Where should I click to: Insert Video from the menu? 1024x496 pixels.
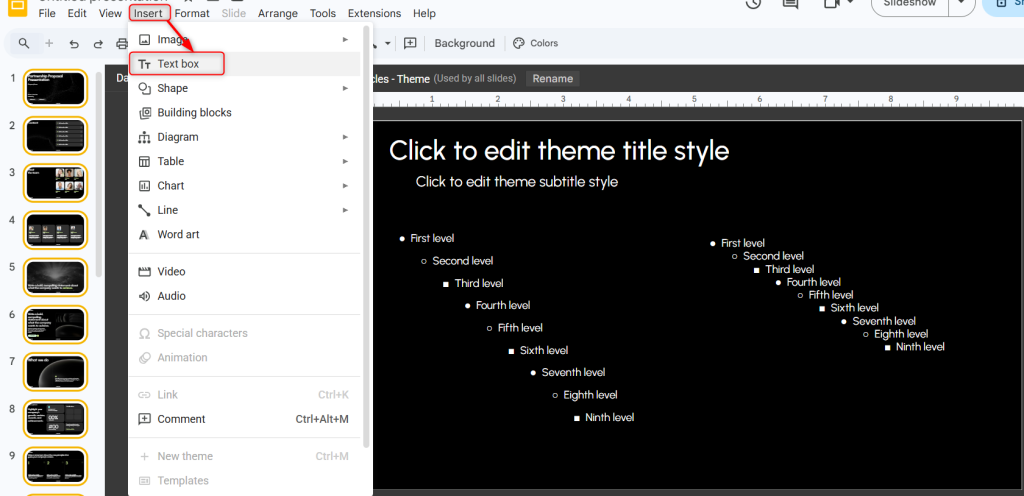tap(171, 272)
